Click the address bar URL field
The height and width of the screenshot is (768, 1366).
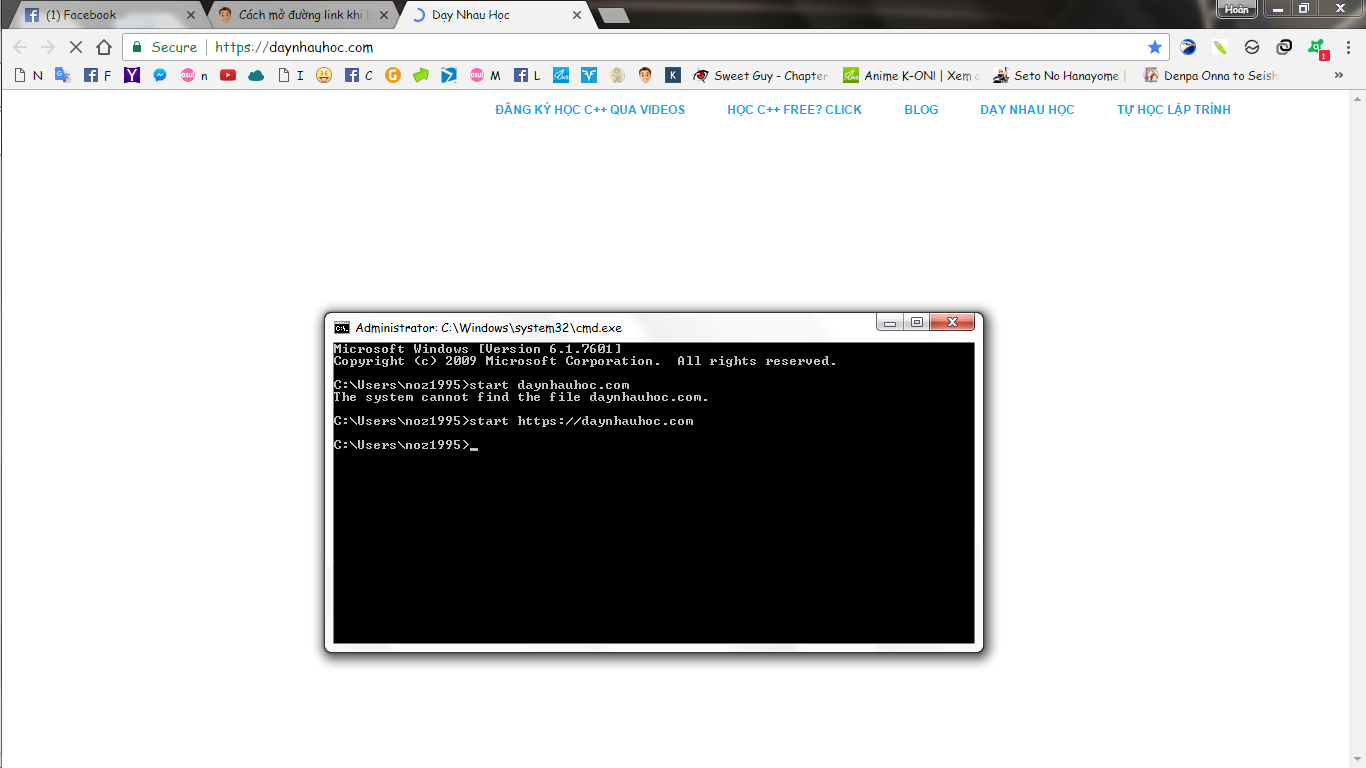650,47
